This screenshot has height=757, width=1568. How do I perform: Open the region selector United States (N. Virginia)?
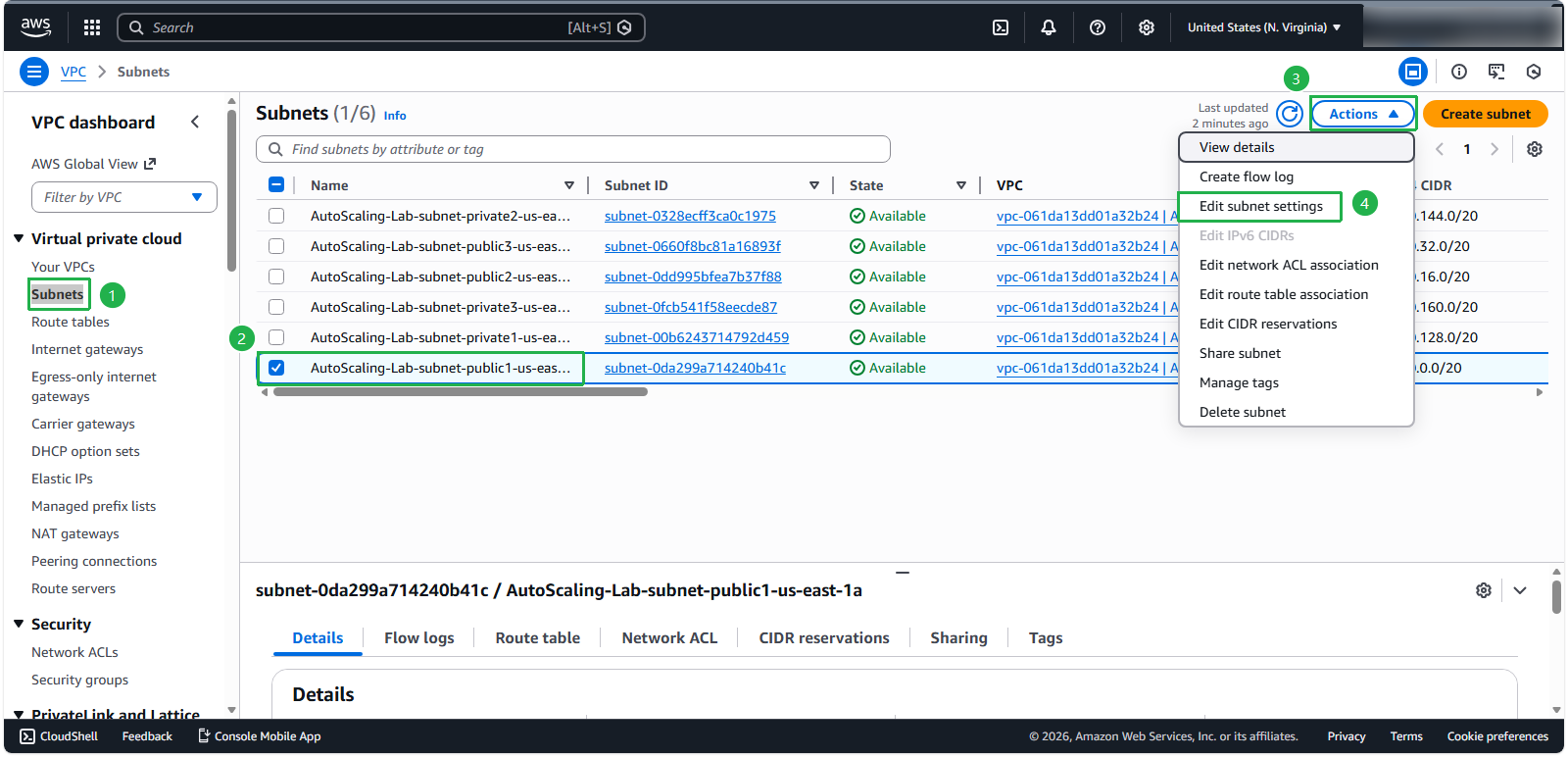tap(1264, 27)
